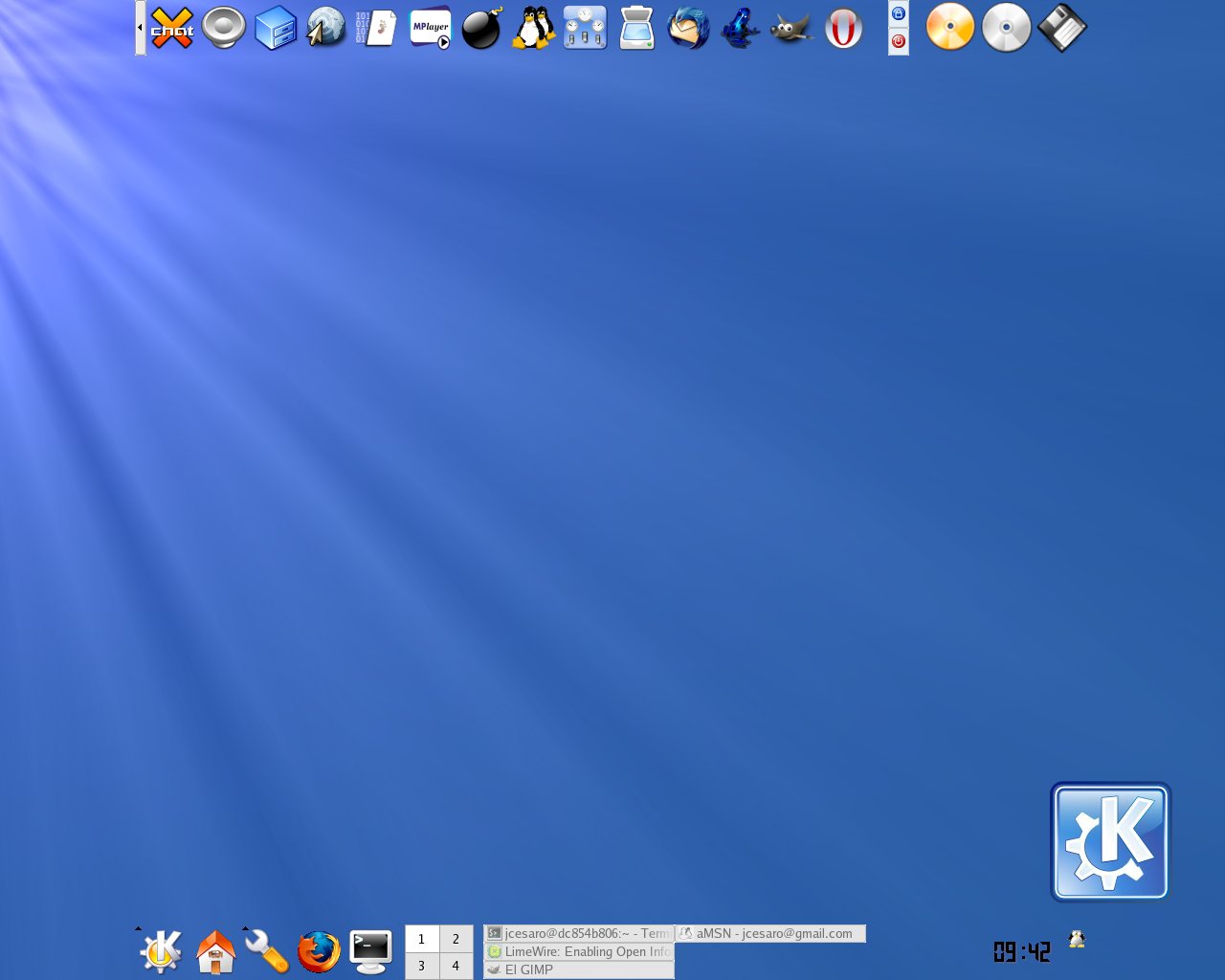This screenshot has height=980, width=1225.
Task: Launch GIMP from the top panel
Action: coord(791,28)
